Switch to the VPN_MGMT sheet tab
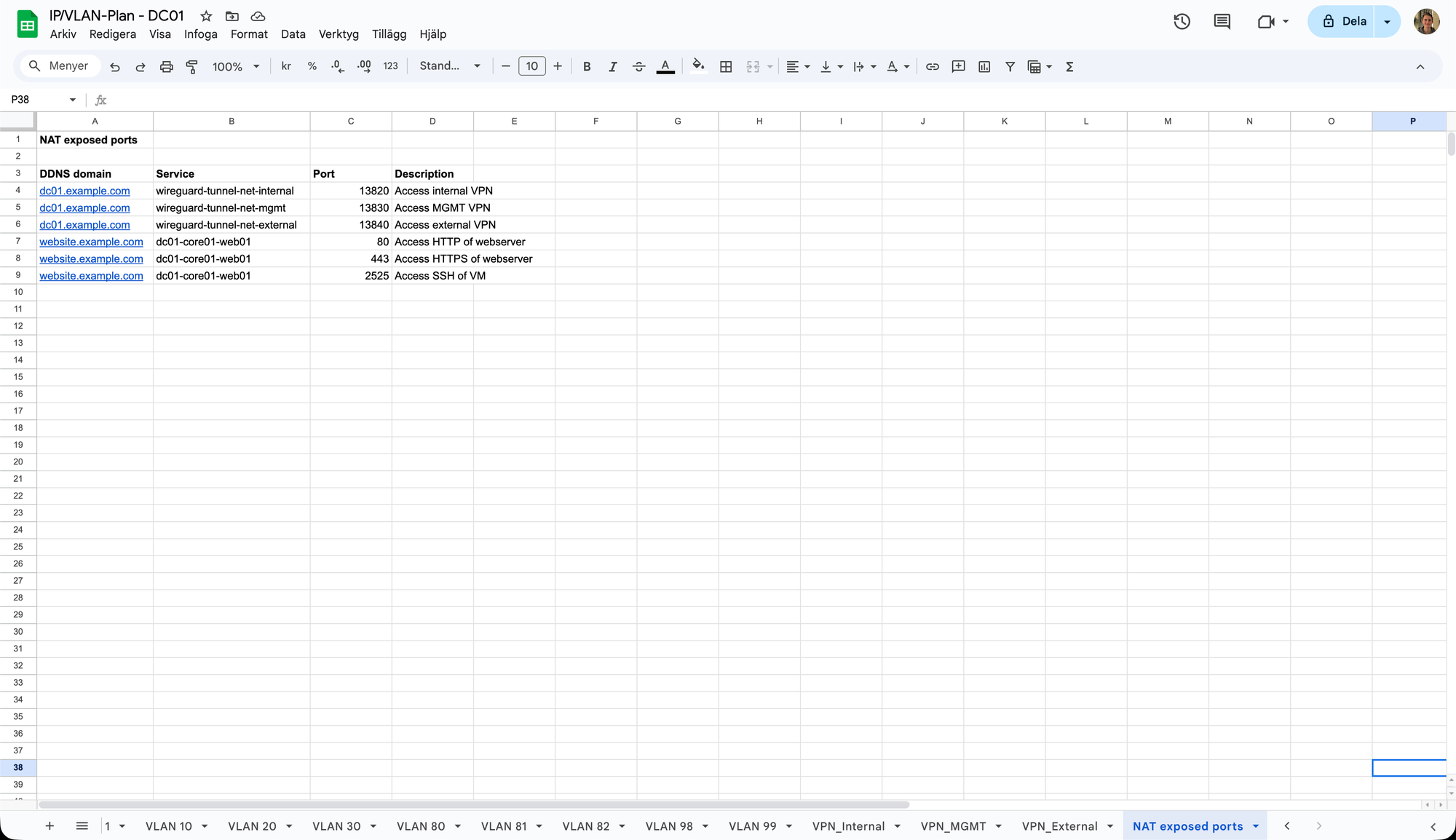This screenshot has height=840, width=1456. point(952,826)
